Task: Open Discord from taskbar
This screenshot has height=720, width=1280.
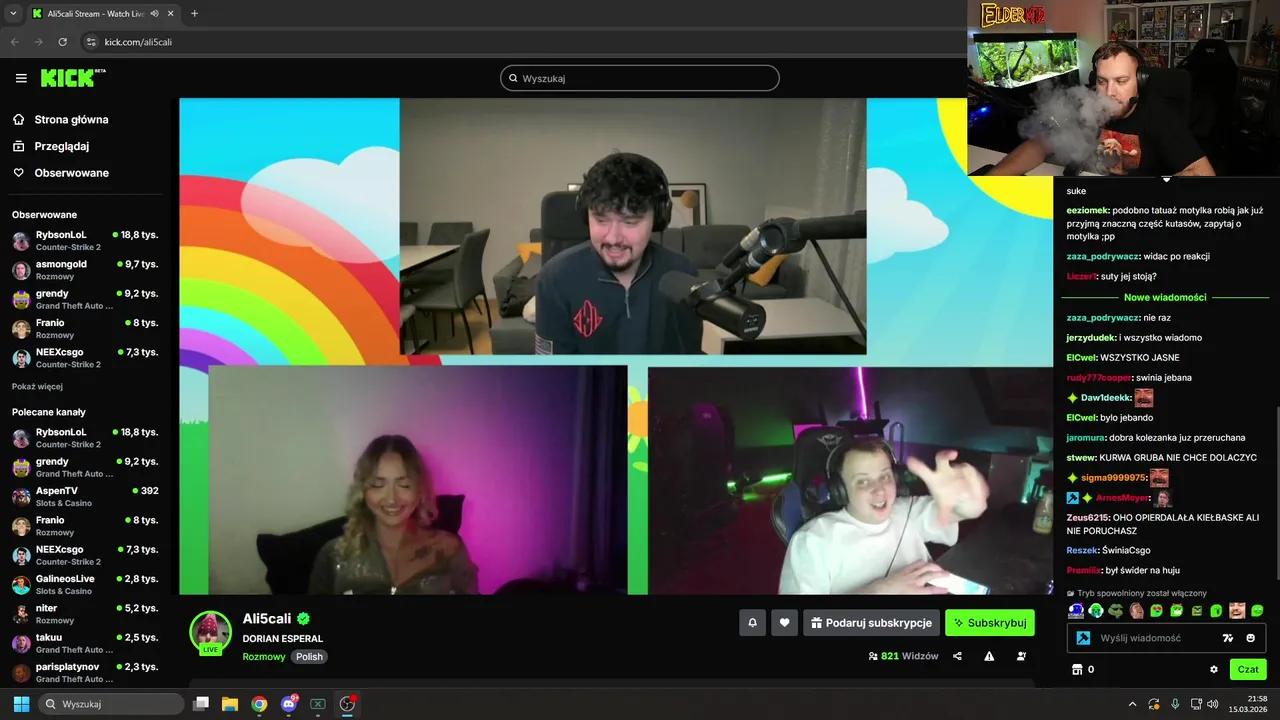Action: pos(288,704)
